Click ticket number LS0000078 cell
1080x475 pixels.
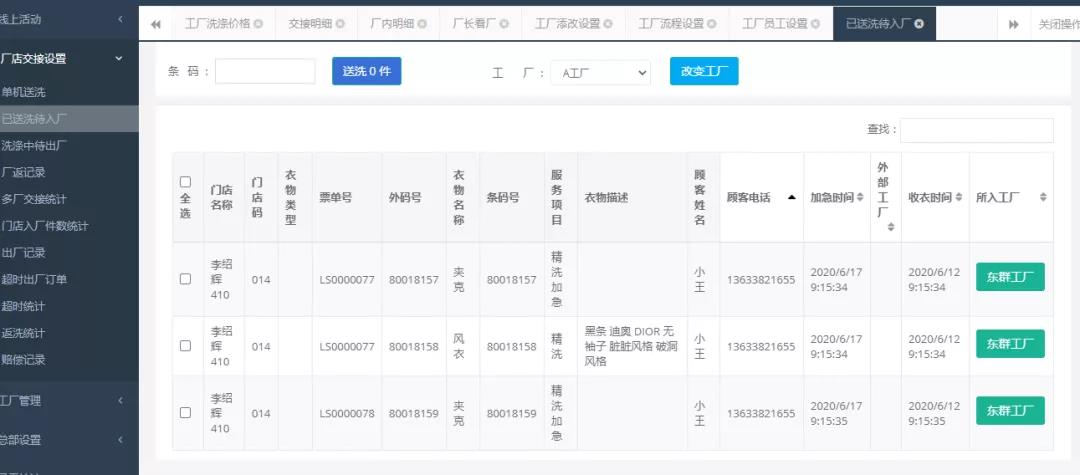[x=347, y=414]
